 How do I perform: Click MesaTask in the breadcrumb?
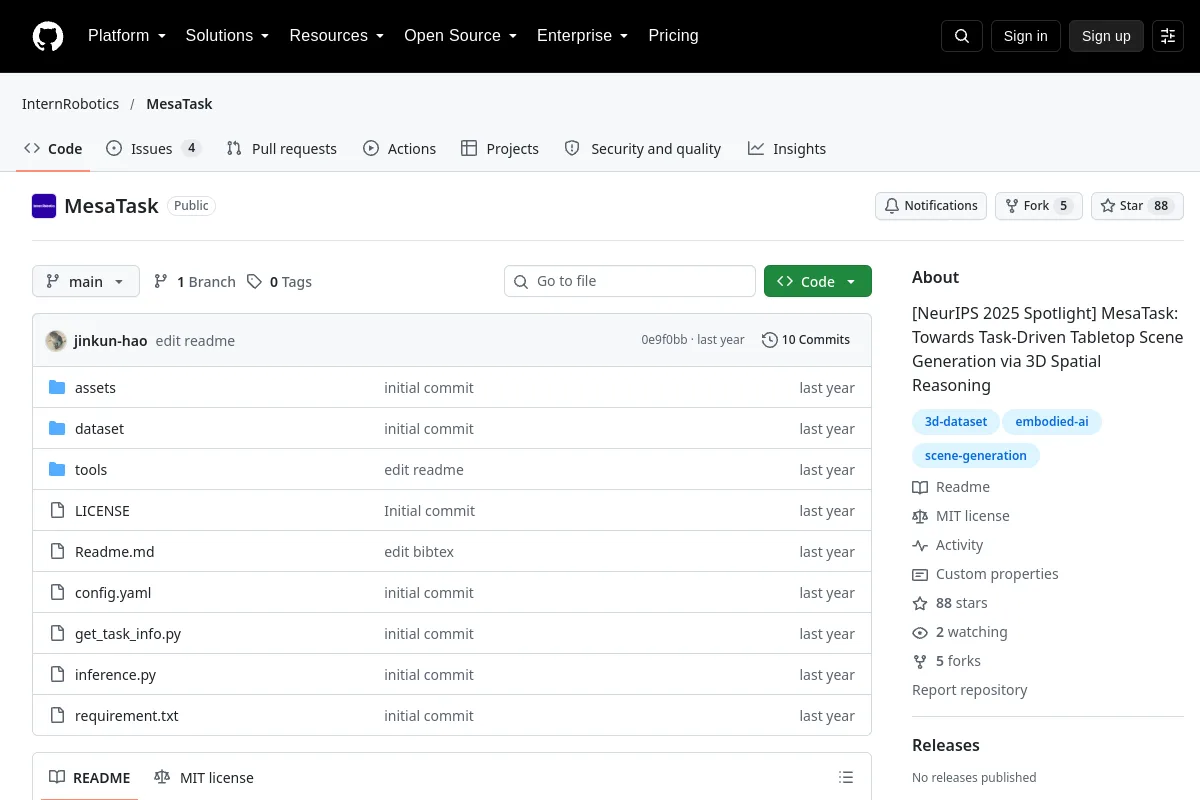click(x=179, y=104)
